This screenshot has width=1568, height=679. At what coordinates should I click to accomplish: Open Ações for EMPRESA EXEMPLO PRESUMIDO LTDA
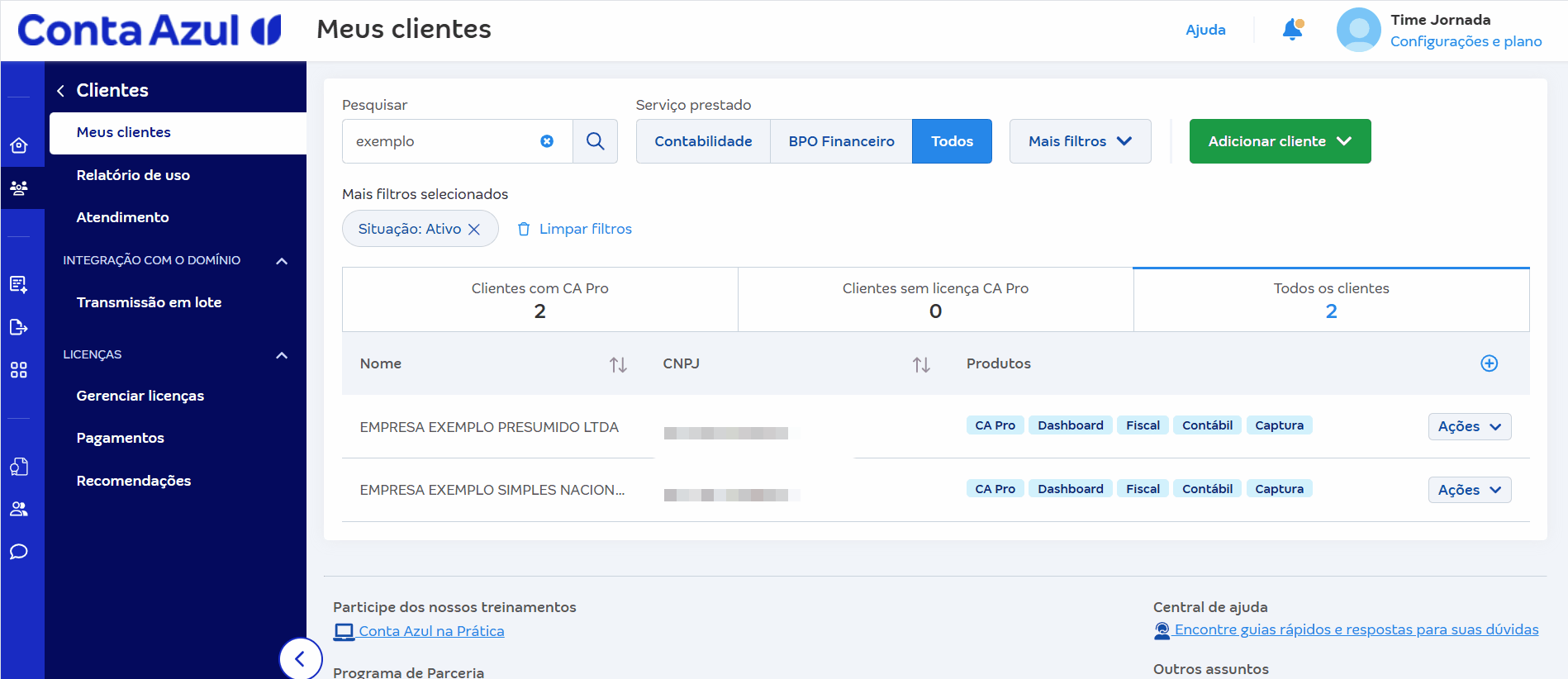(1470, 426)
